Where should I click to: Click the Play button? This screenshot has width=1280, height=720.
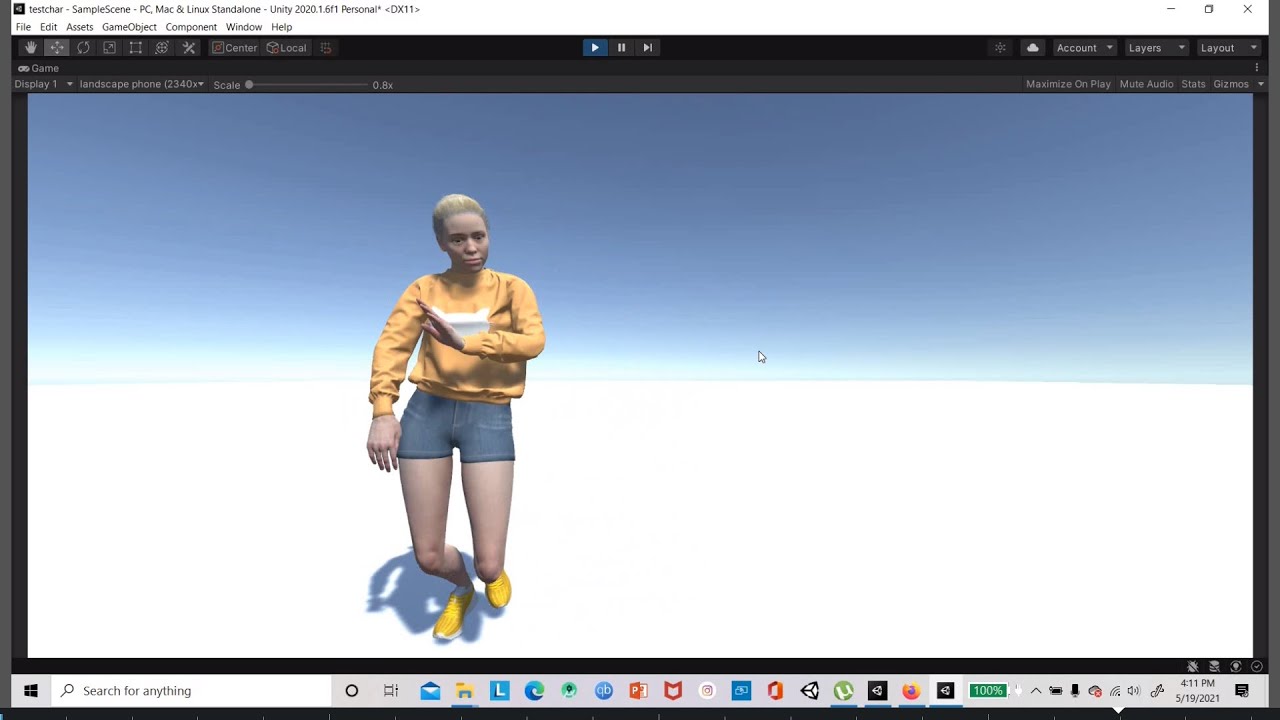(595, 48)
